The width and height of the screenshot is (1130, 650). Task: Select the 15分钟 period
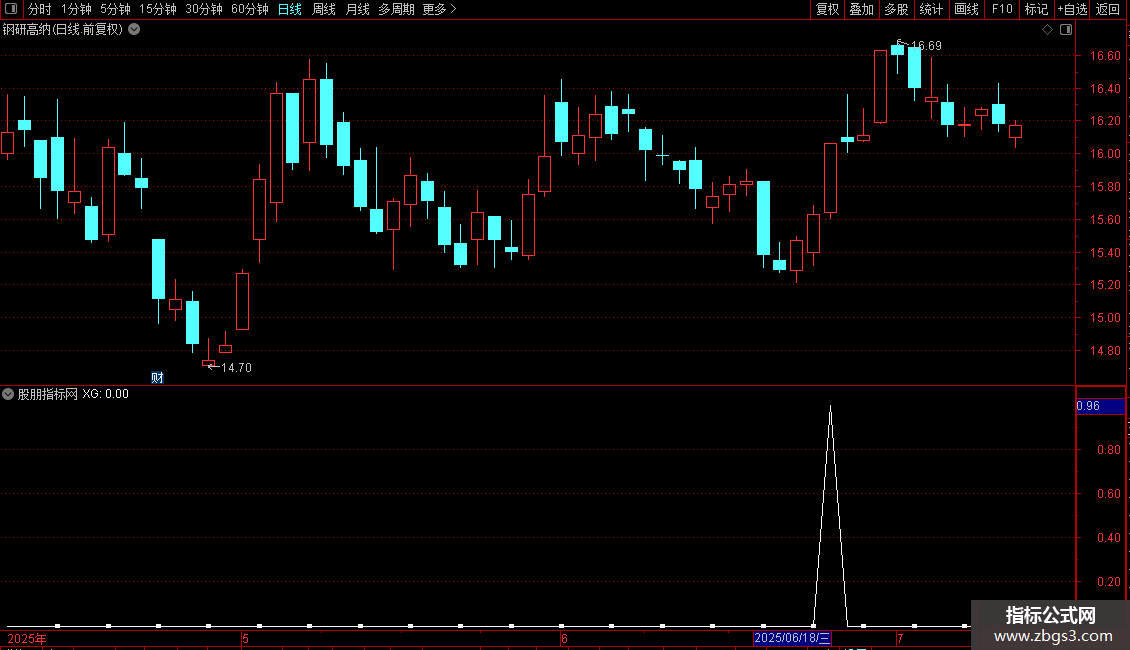pos(158,9)
